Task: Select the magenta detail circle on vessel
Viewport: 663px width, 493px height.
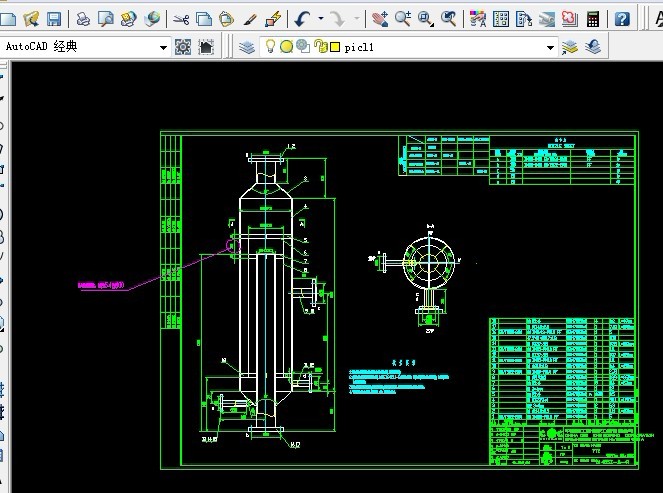Action: coord(233,245)
